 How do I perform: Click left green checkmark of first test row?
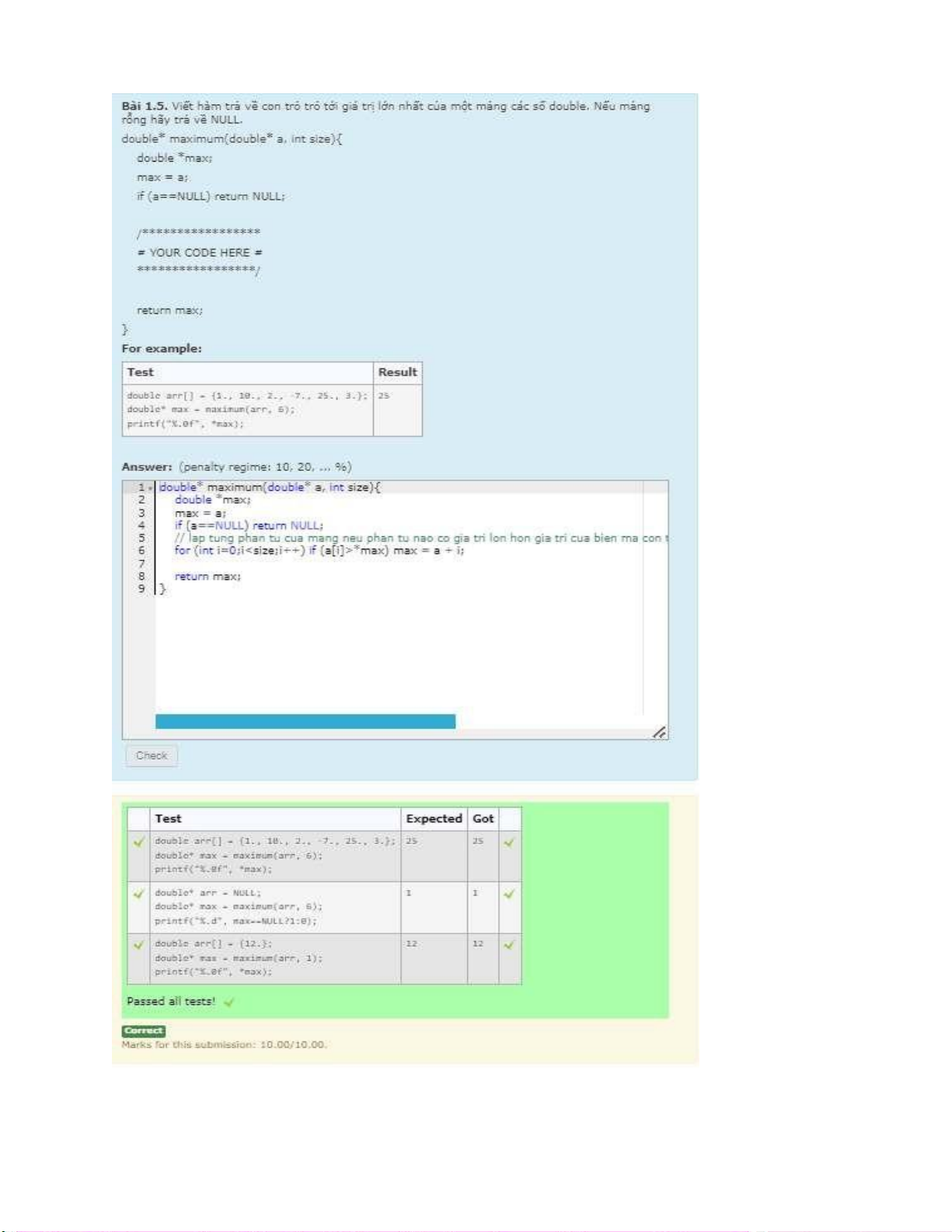point(139,842)
